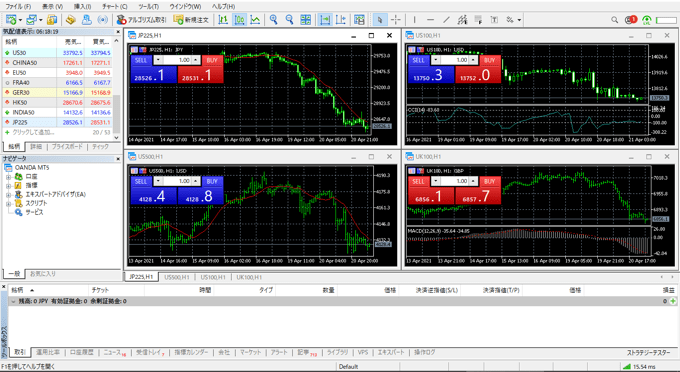Expand the 指標 tree node
Image resolution: width=680 pixels, height=372 pixels.
tap(8, 186)
